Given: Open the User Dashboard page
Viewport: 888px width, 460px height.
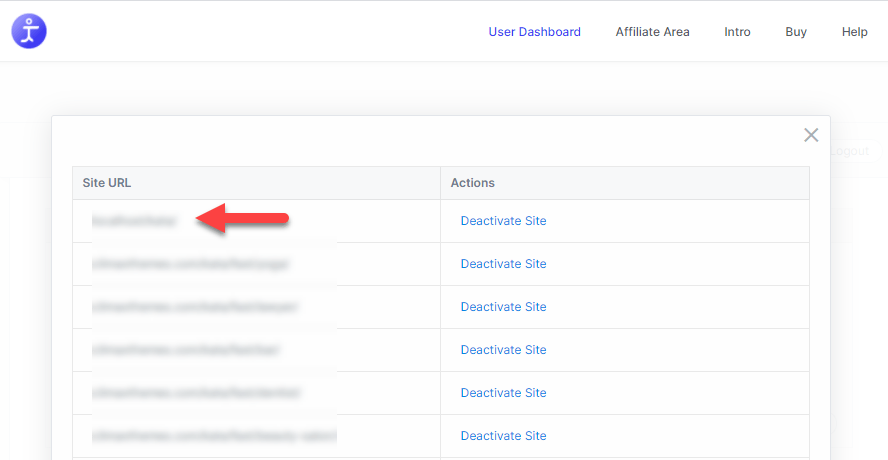Looking at the screenshot, I should 534,32.
